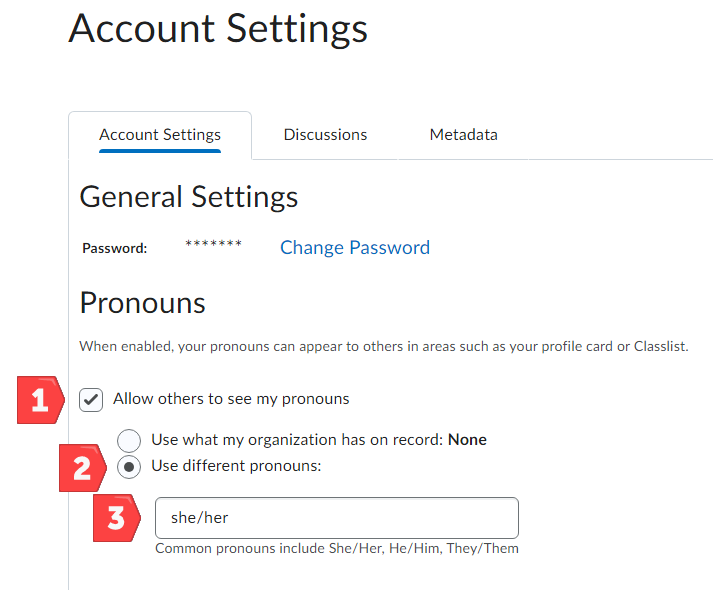The width and height of the screenshot is (713, 590).
Task: Select the Account Settings tab
Action: pos(160,135)
